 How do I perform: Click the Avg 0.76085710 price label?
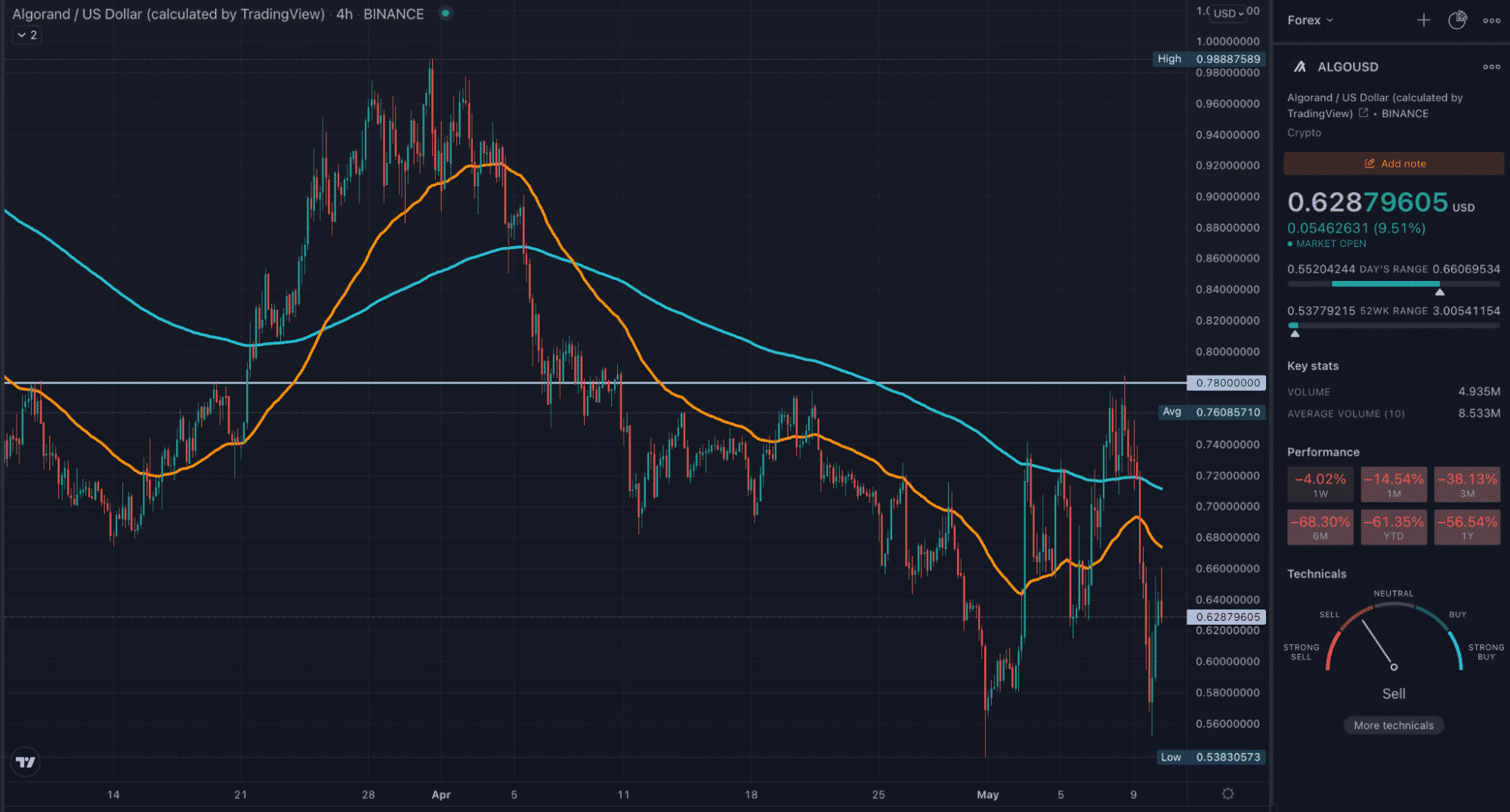pos(1211,412)
